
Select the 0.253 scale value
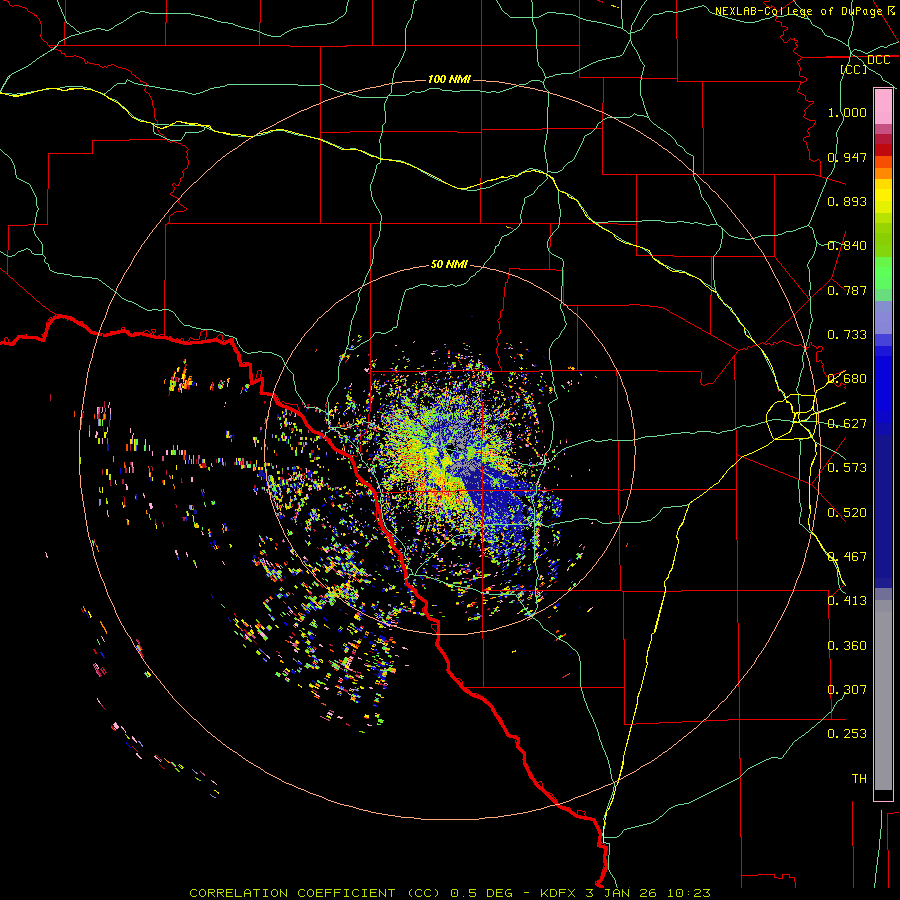pos(847,734)
